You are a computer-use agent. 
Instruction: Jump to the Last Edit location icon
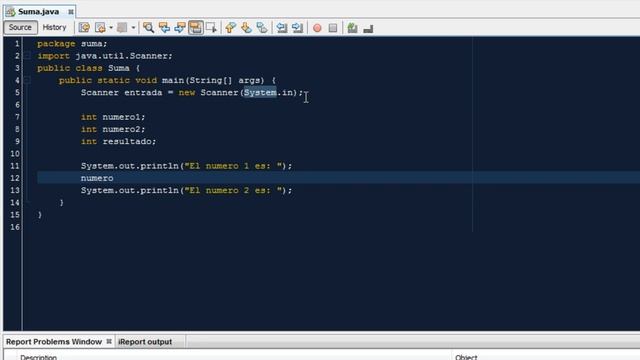[84, 28]
